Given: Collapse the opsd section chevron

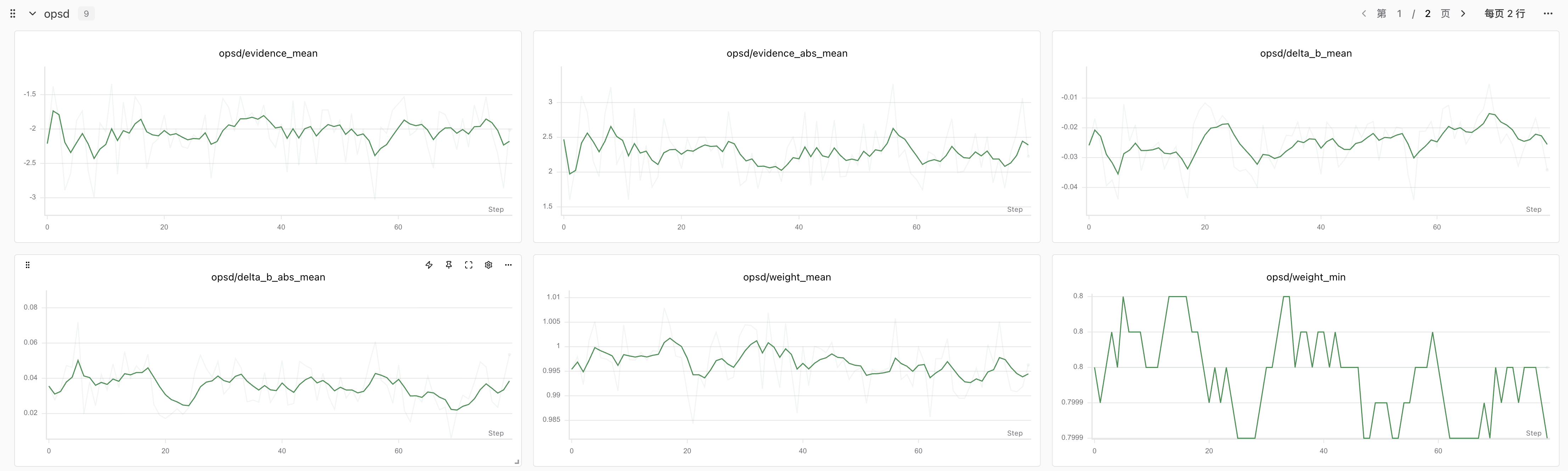Looking at the screenshot, I should click(x=32, y=13).
